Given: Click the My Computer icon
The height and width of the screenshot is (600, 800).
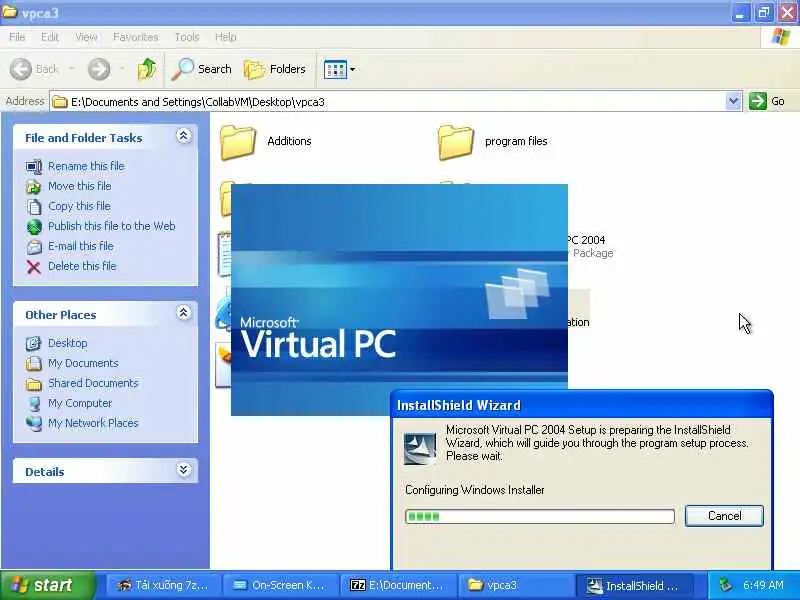Looking at the screenshot, I should (x=34, y=404).
